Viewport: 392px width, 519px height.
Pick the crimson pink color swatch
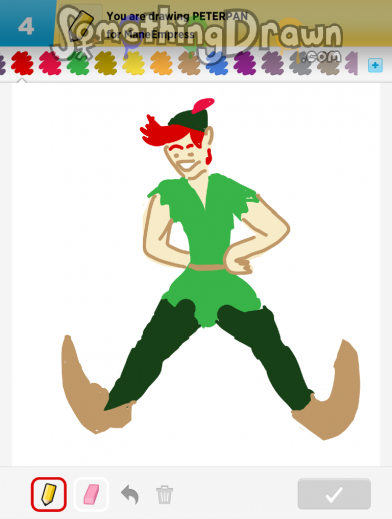pos(50,63)
